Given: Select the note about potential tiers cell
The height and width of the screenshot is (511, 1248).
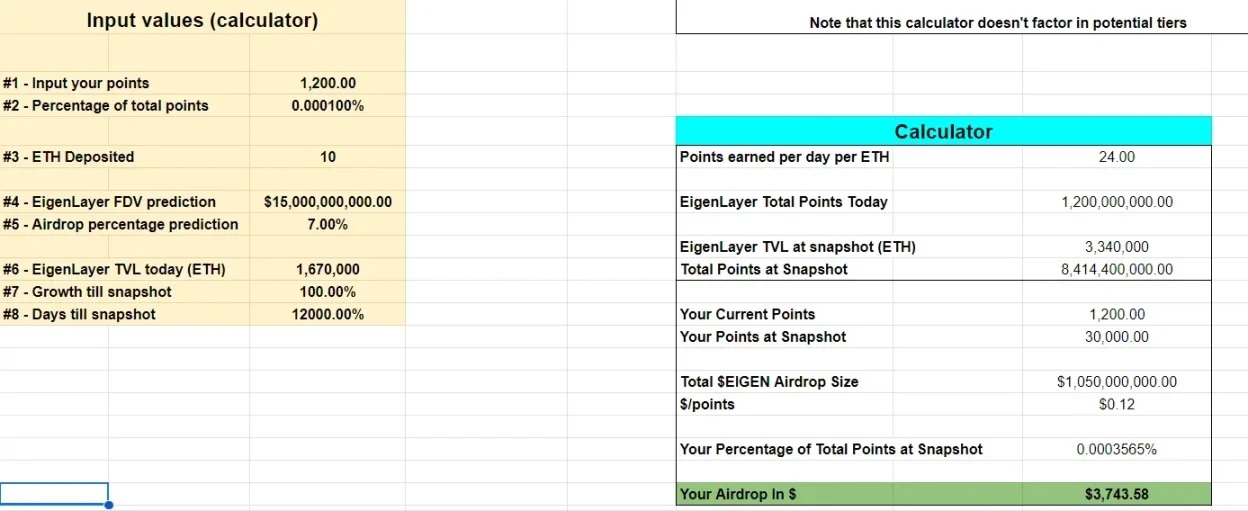Looking at the screenshot, I should coord(997,22).
